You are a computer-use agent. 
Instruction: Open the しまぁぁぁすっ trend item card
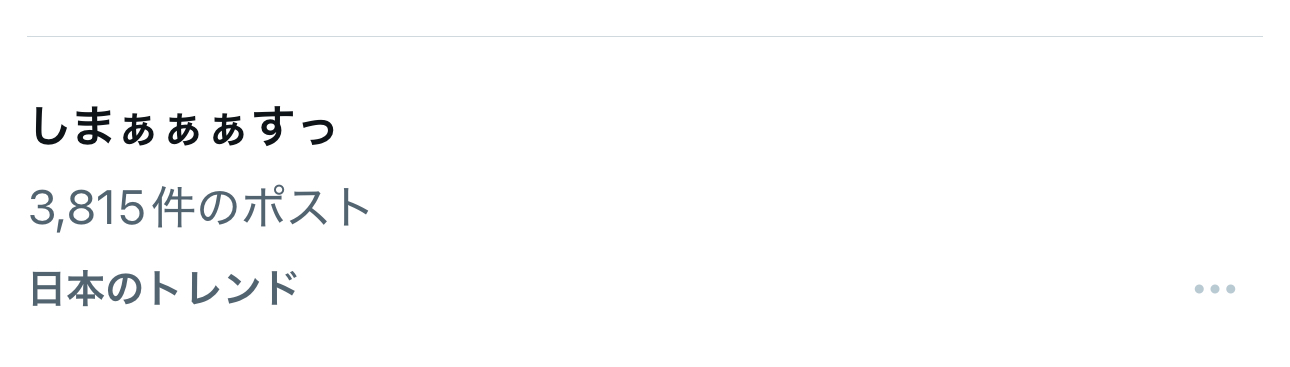pyautogui.click(x=645, y=202)
